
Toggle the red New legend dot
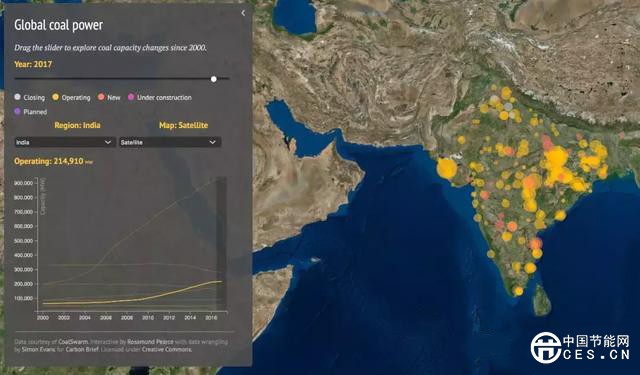101,97
